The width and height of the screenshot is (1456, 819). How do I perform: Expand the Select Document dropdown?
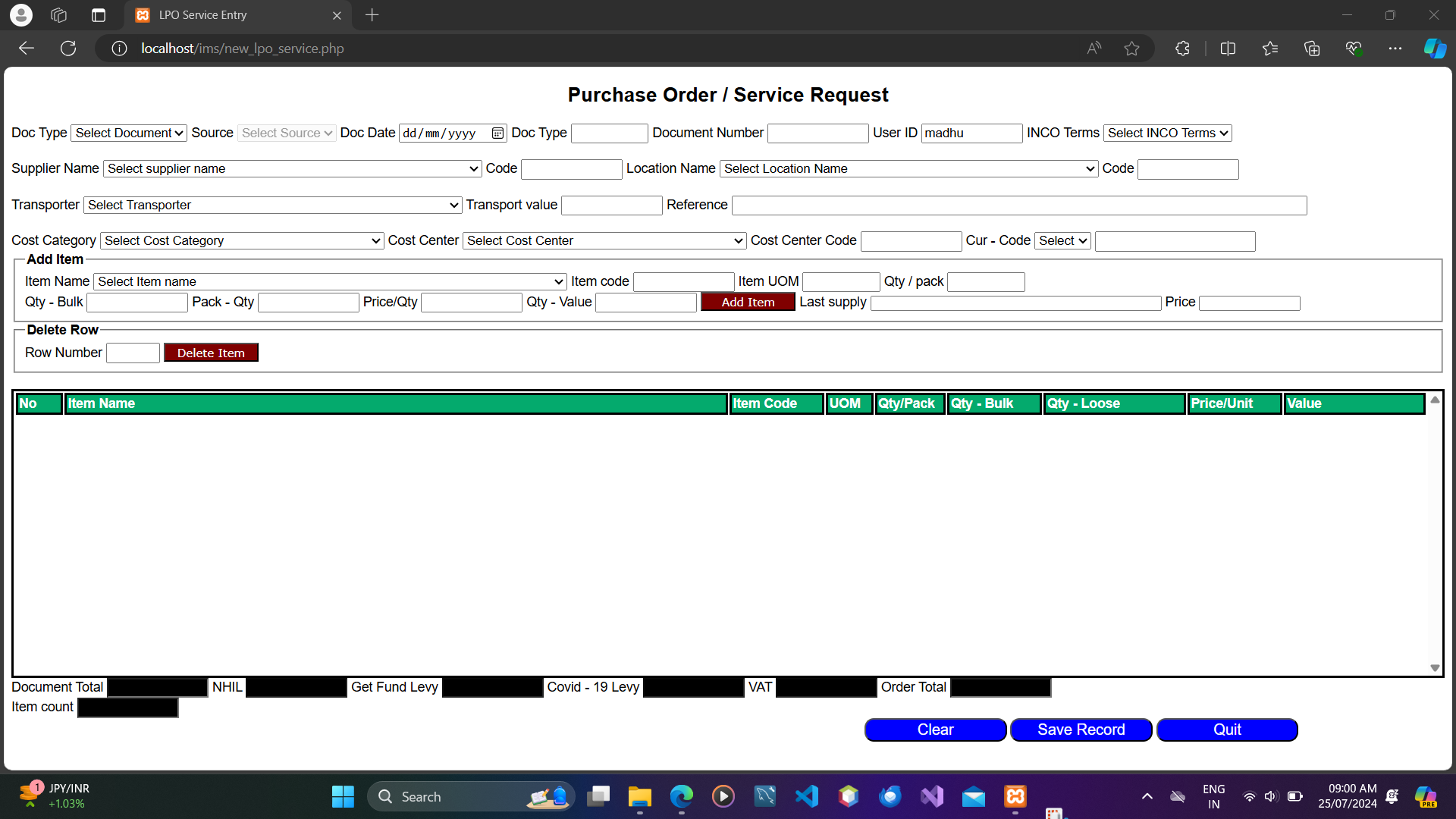129,133
